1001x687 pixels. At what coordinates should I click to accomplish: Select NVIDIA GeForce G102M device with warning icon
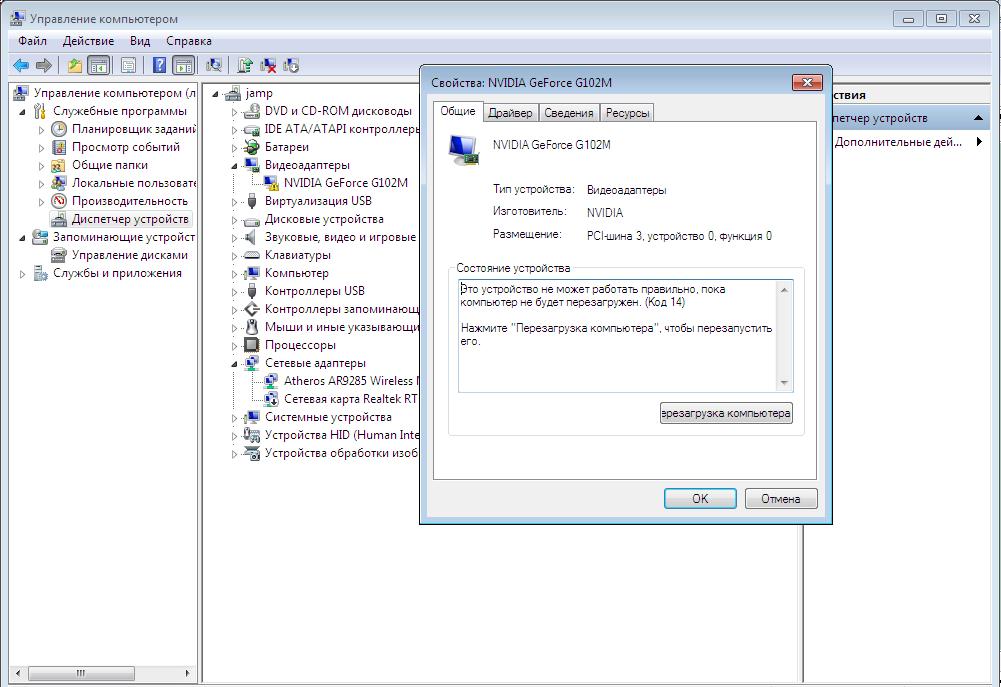345,183
